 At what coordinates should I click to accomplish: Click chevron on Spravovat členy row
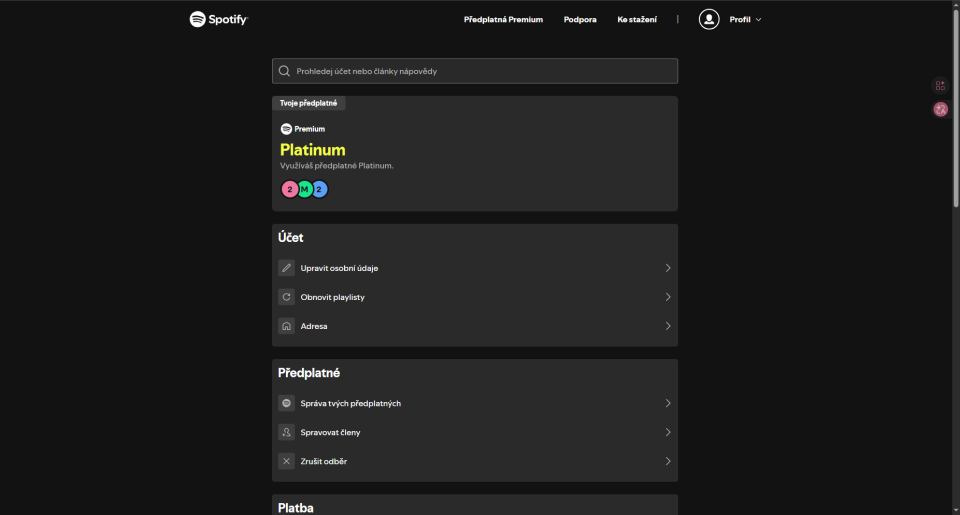(668, 432)
